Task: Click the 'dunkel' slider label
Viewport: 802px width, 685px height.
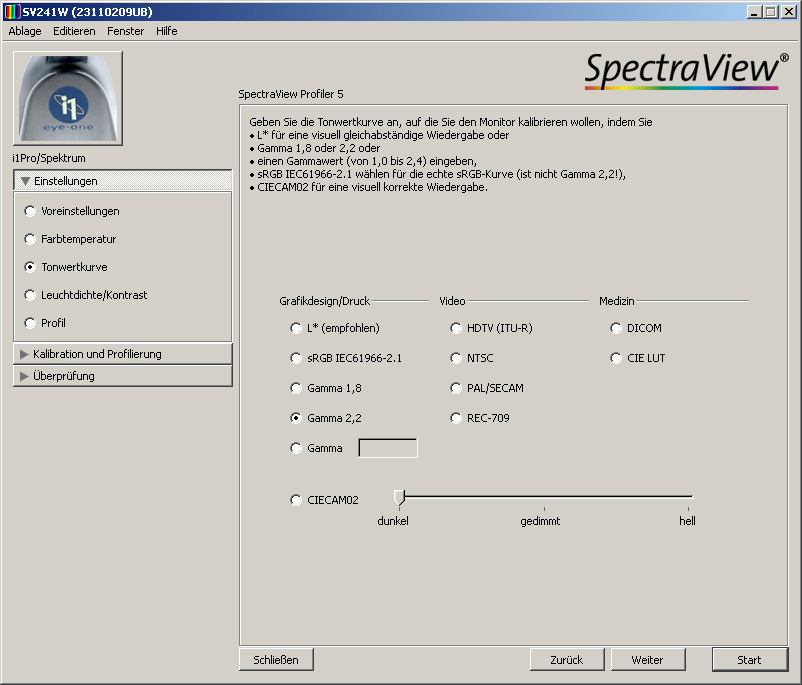Action: click(393, 521)
